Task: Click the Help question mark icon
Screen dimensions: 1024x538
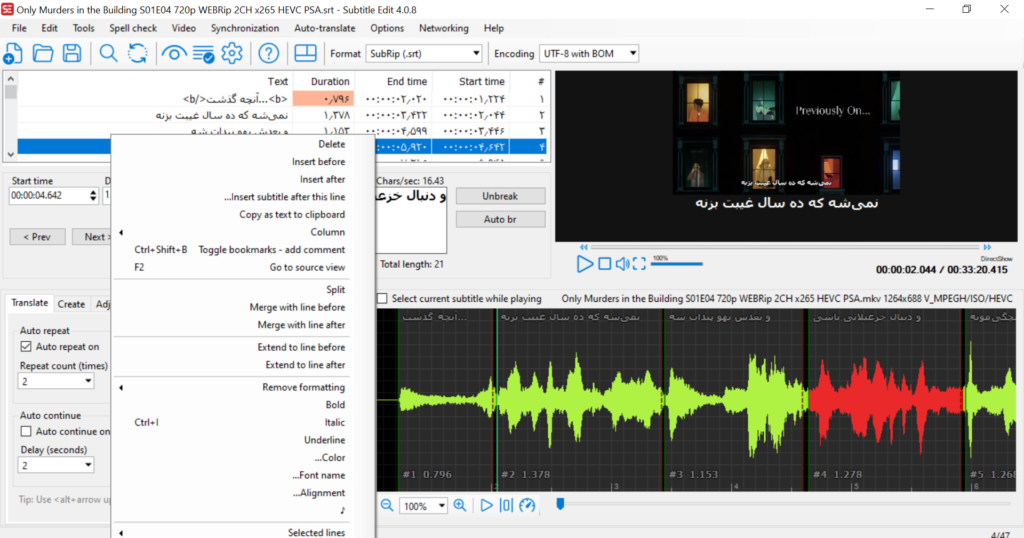Action: 269,53
